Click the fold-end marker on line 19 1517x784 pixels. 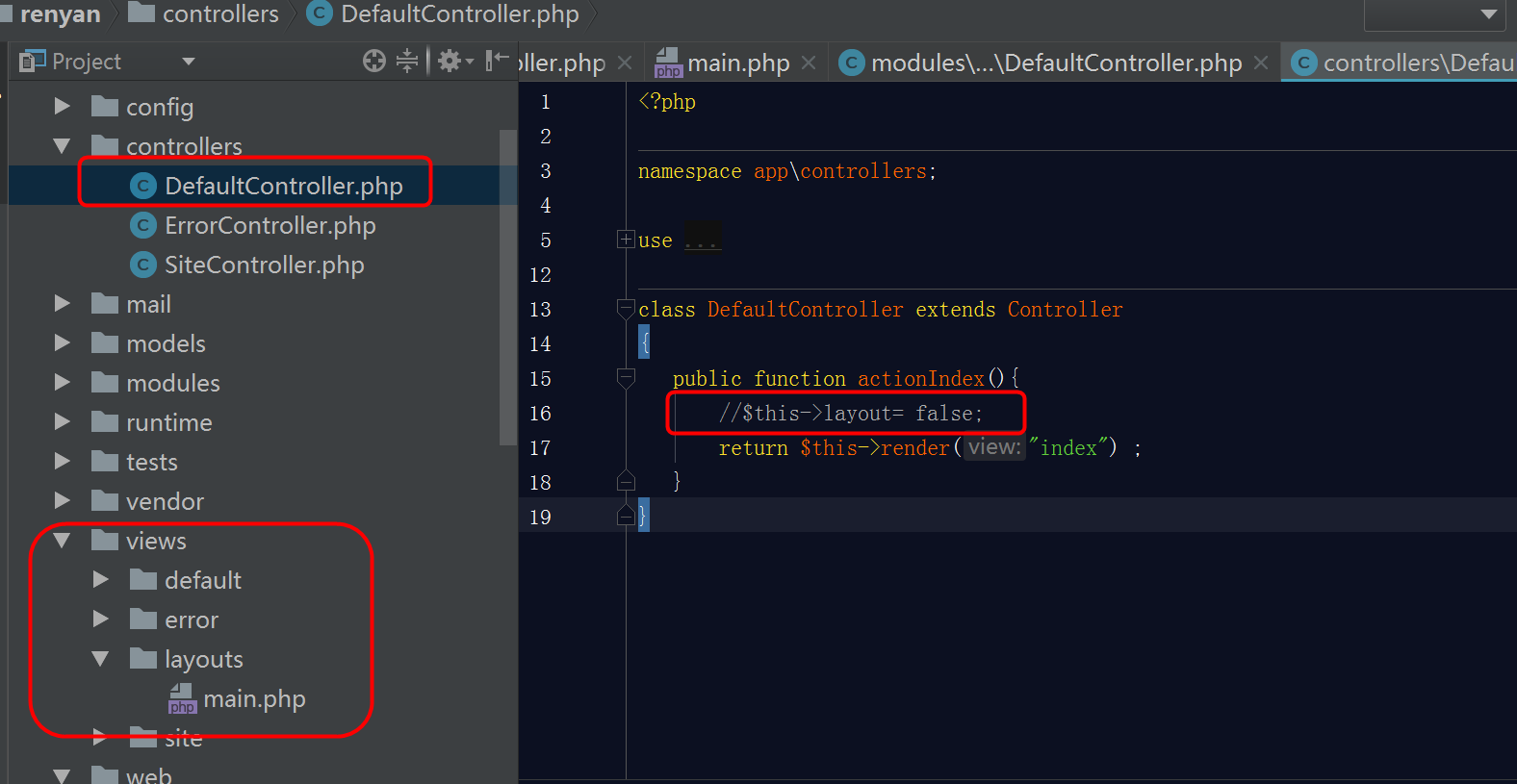tap(626, 516)
